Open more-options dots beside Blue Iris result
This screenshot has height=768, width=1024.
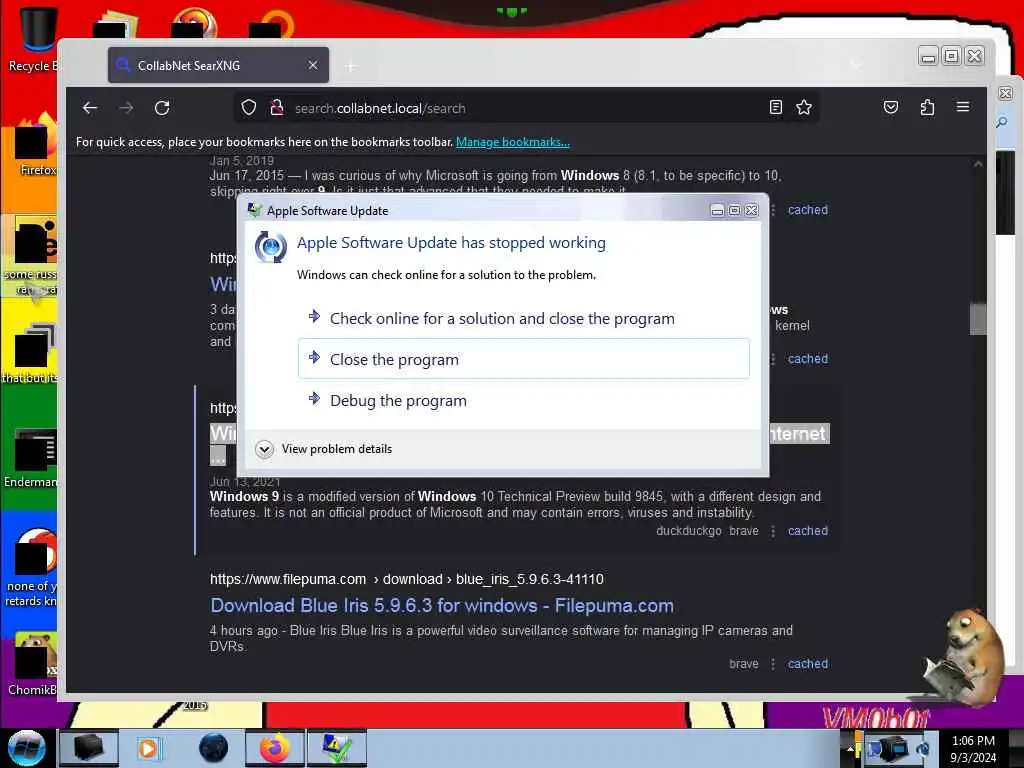[773, 664]
